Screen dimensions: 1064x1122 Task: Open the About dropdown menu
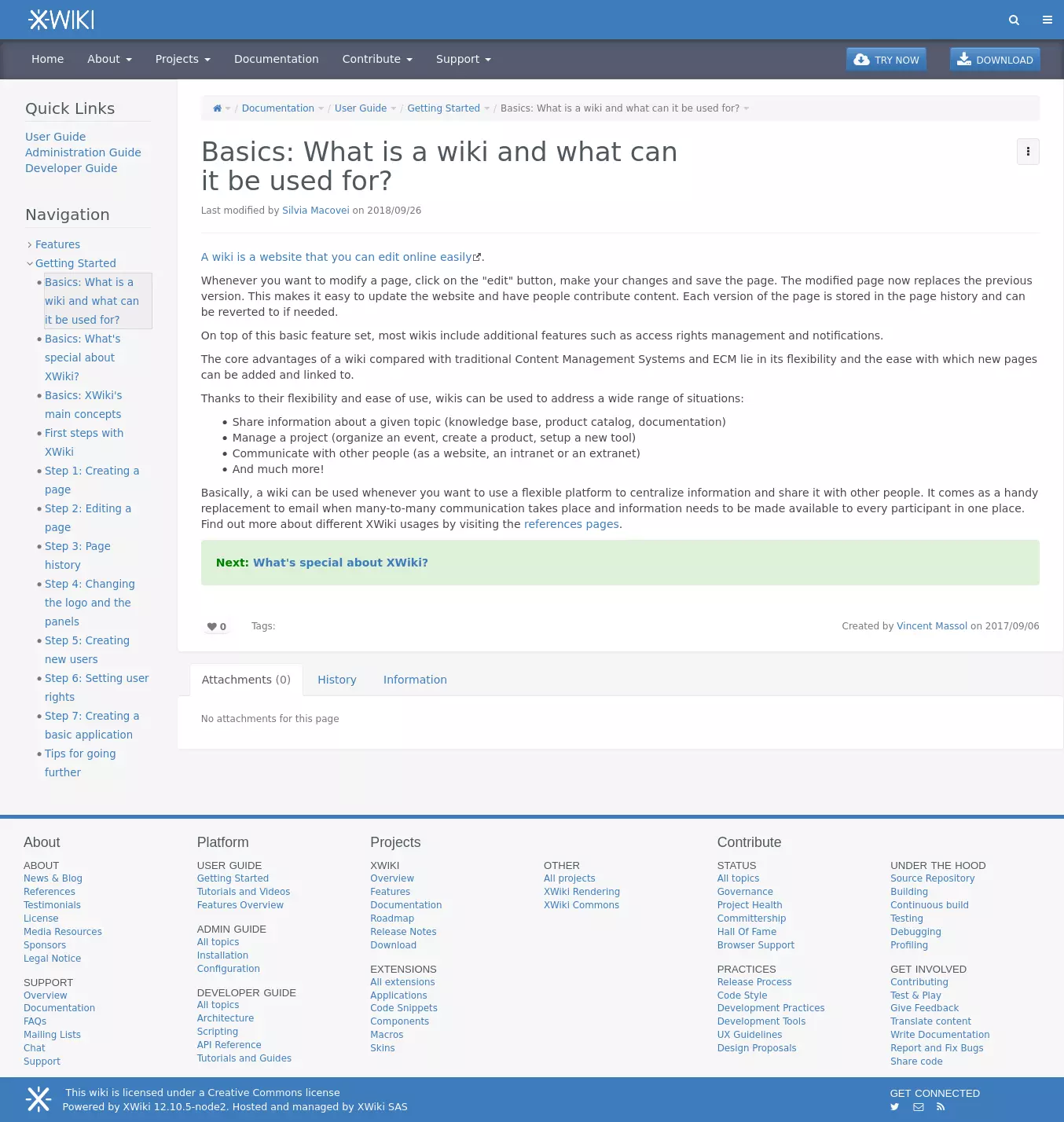pos(109,59)
